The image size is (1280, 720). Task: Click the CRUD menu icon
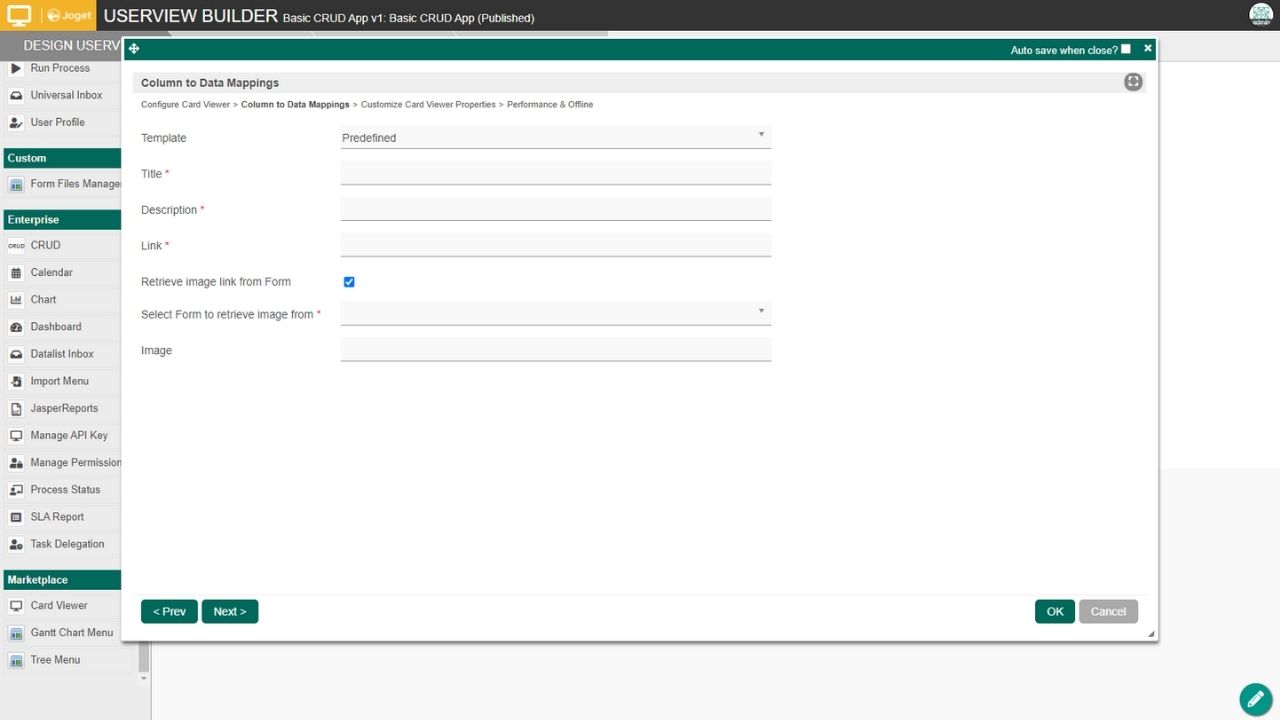pos(16,245)
